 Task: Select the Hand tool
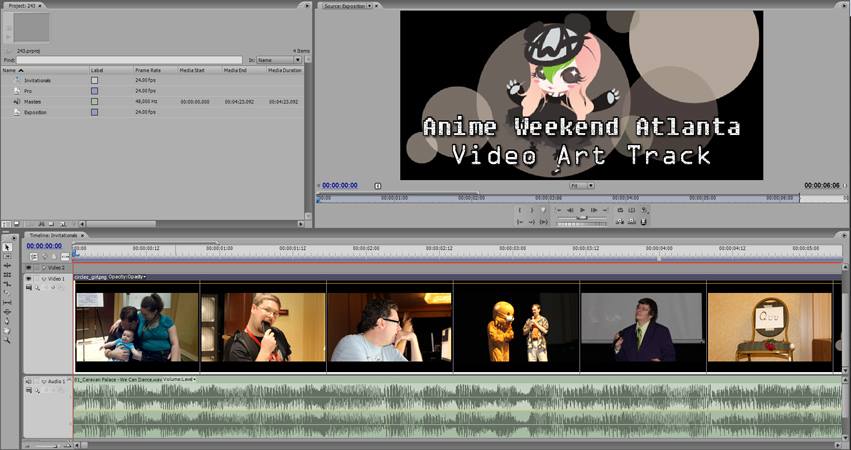coord(7,331)
